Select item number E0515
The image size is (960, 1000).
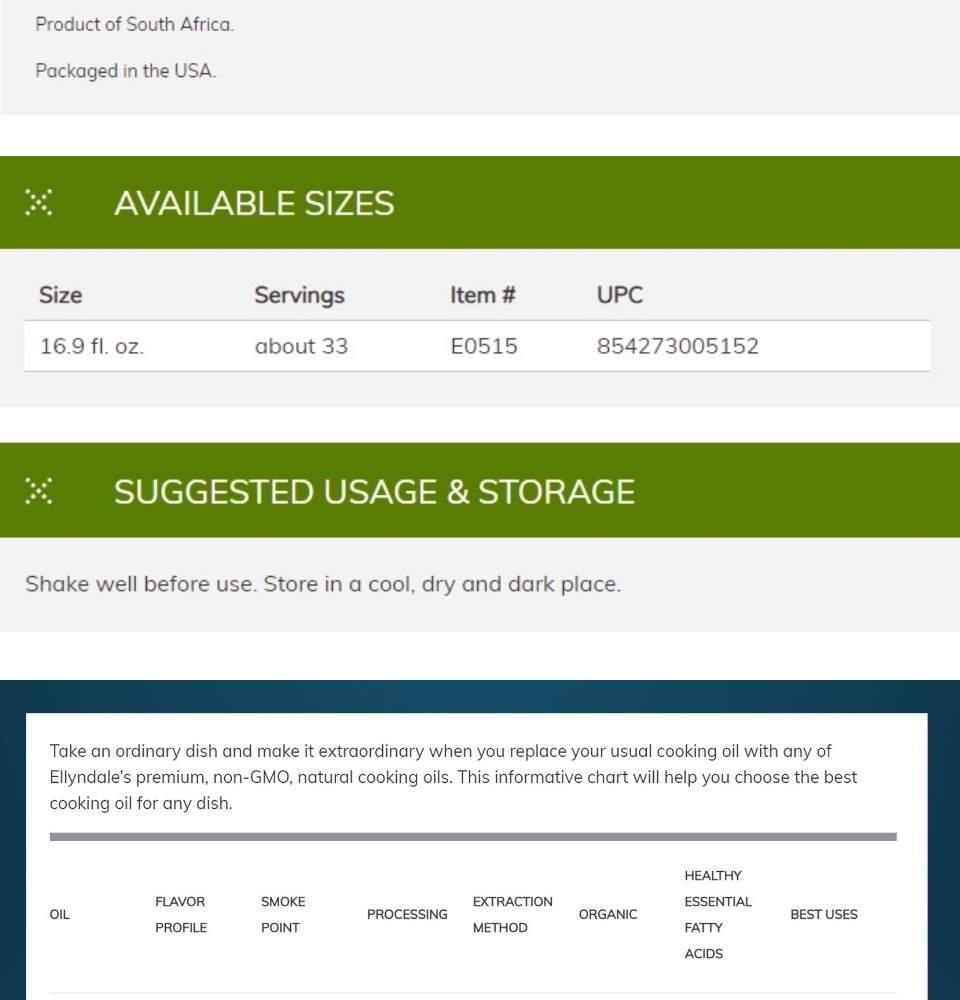[484, 346]
